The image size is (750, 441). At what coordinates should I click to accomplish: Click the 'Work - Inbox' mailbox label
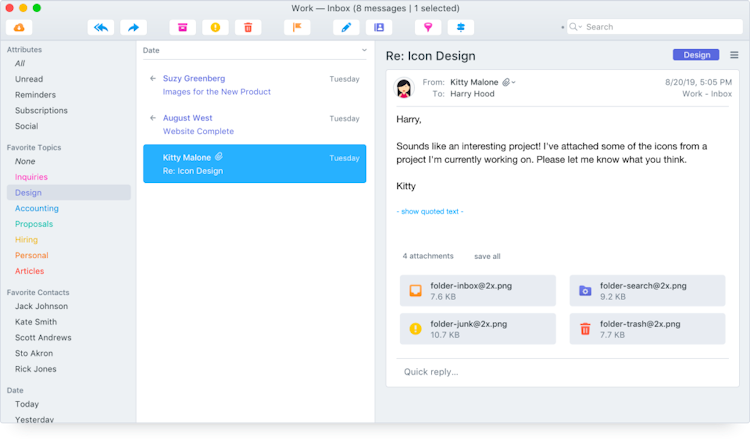coord(706,94)
